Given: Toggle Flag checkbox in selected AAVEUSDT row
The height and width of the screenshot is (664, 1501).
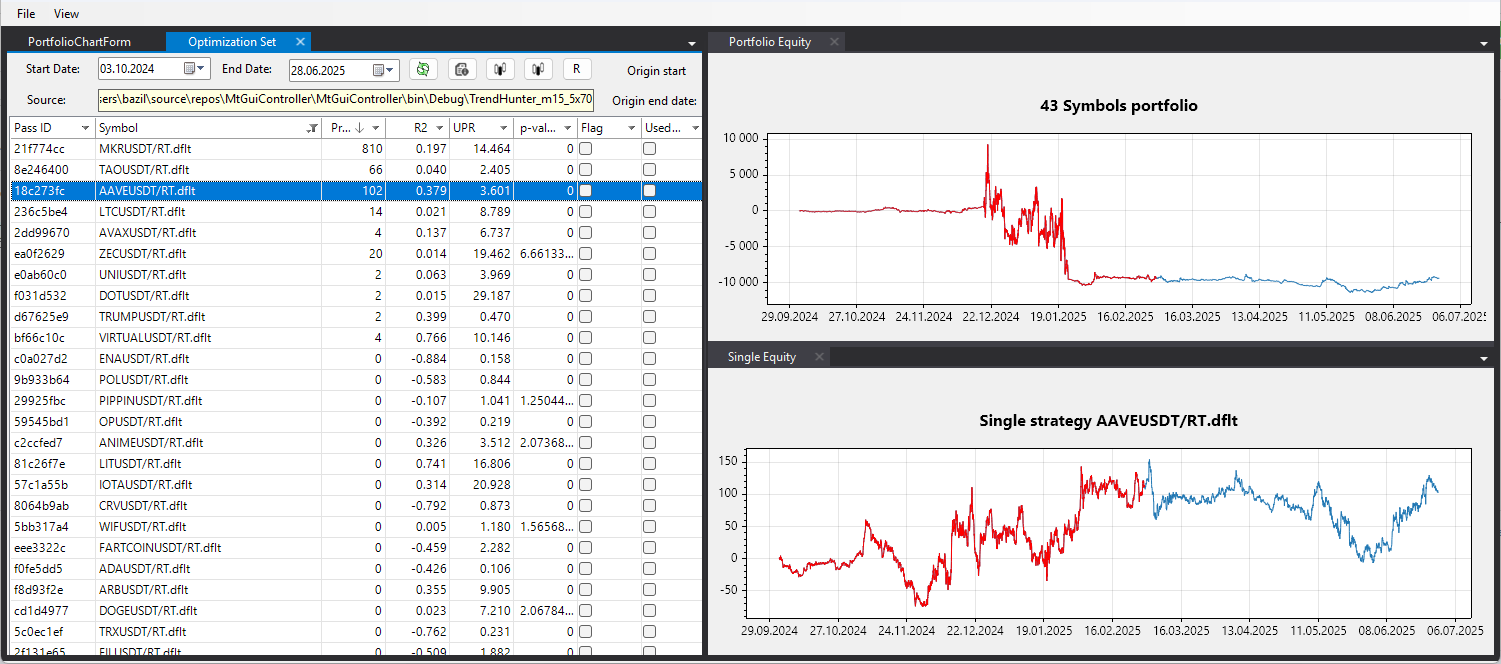Looking at the screenshot, I should tap(585, 190).
